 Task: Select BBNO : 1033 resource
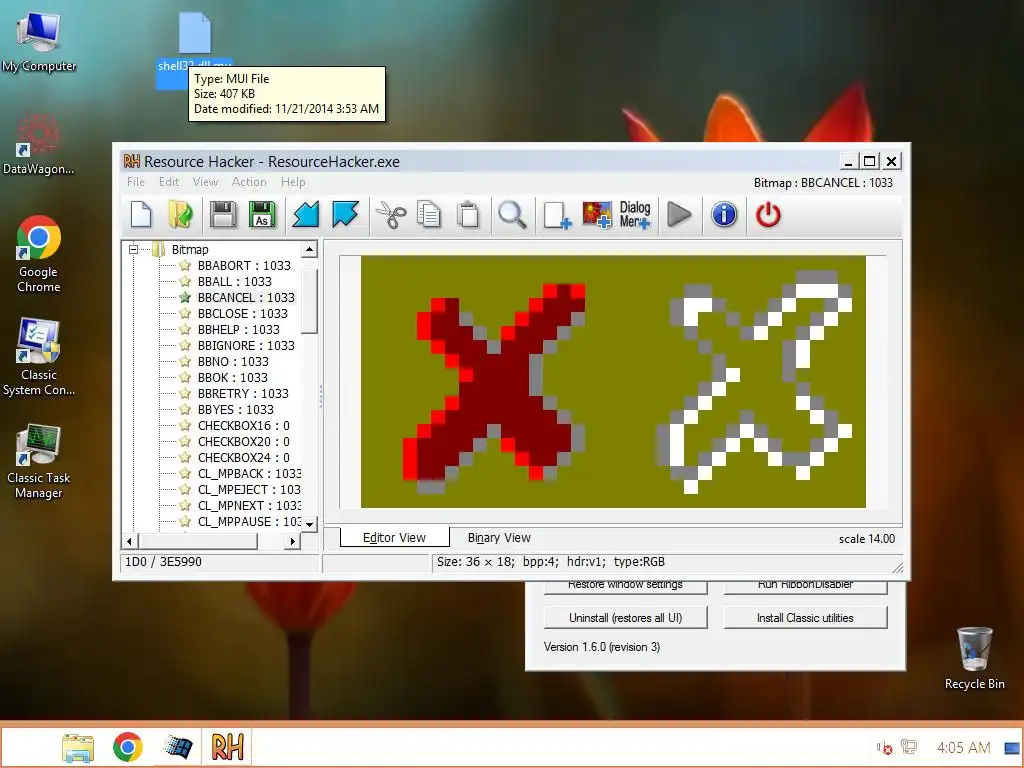(233, 362)
